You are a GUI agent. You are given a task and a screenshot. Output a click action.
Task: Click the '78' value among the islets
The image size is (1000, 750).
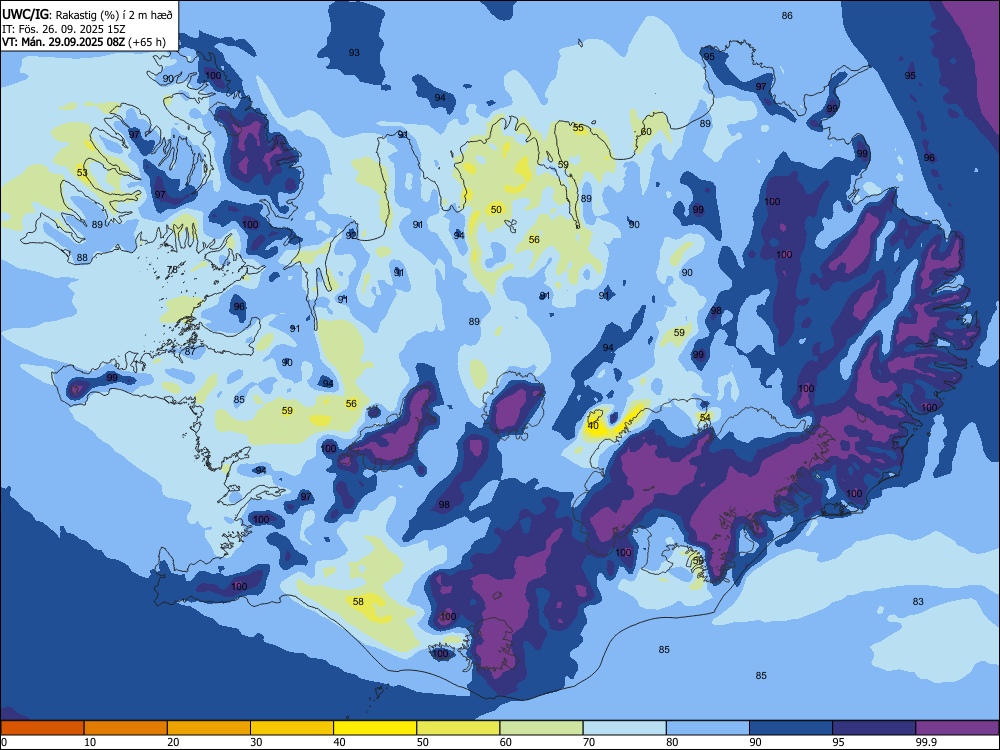pos(172,270)
